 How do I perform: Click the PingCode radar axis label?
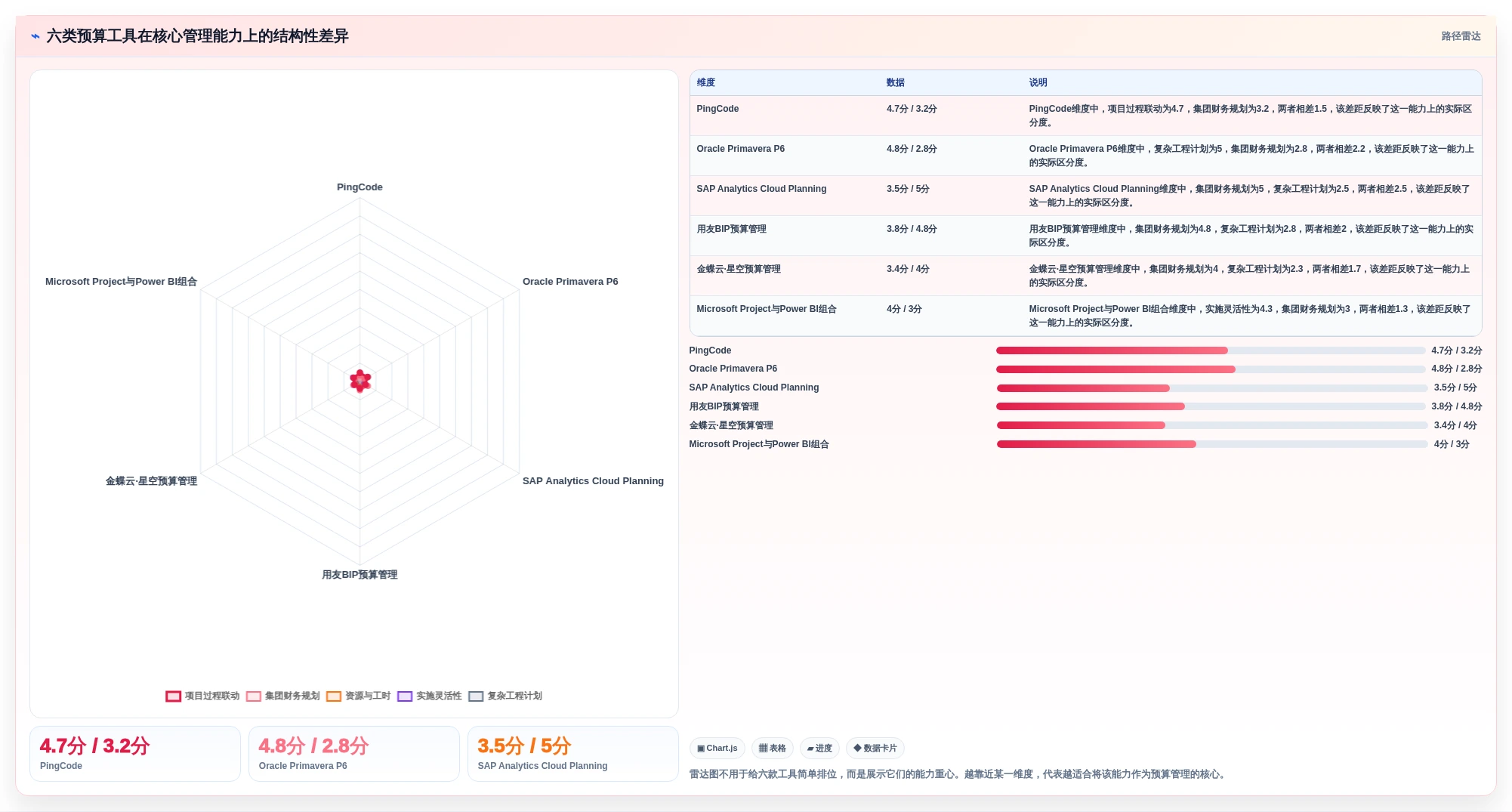point(359,187)
